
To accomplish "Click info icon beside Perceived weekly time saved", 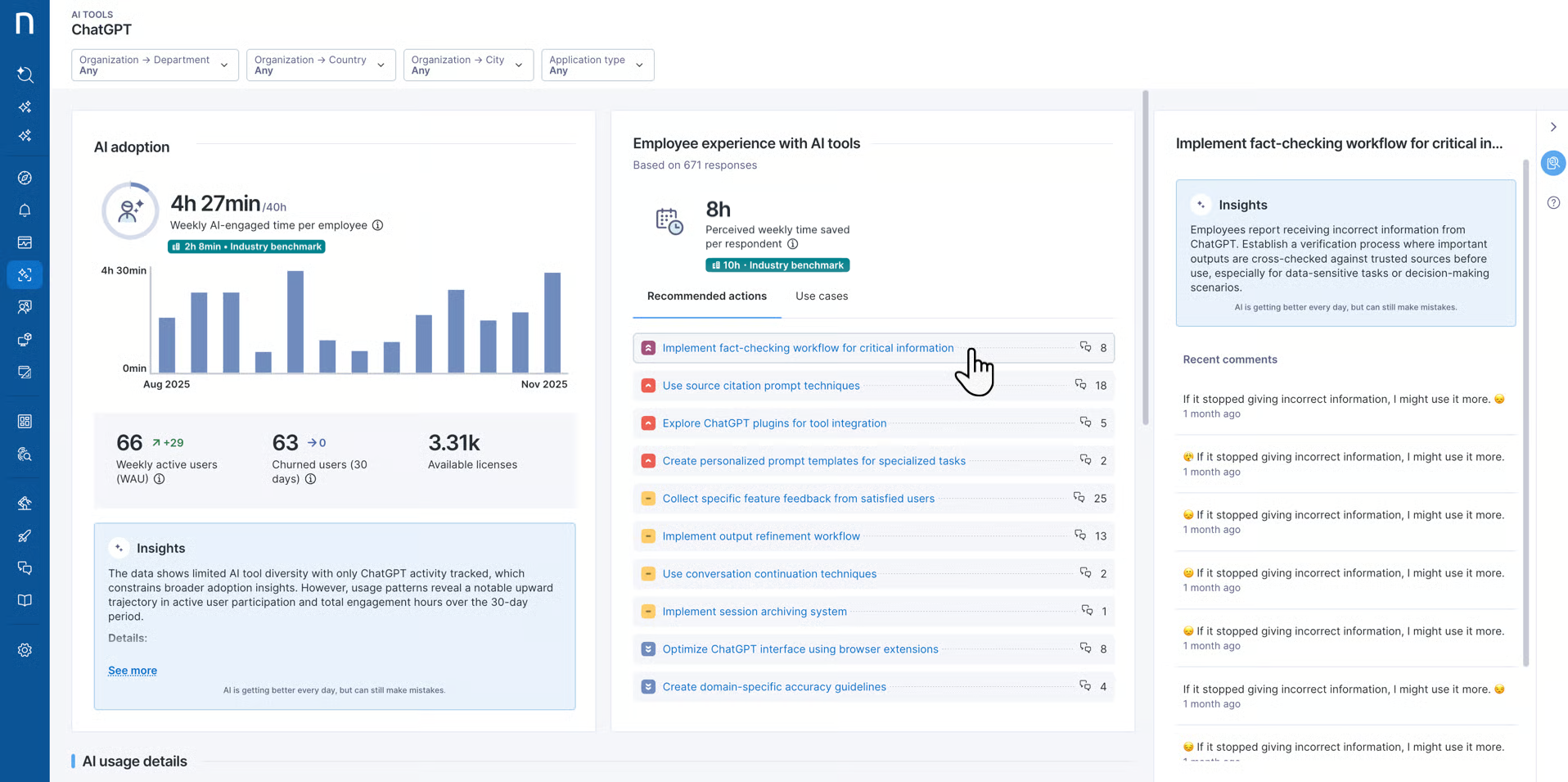I will (x=792, y=244).
